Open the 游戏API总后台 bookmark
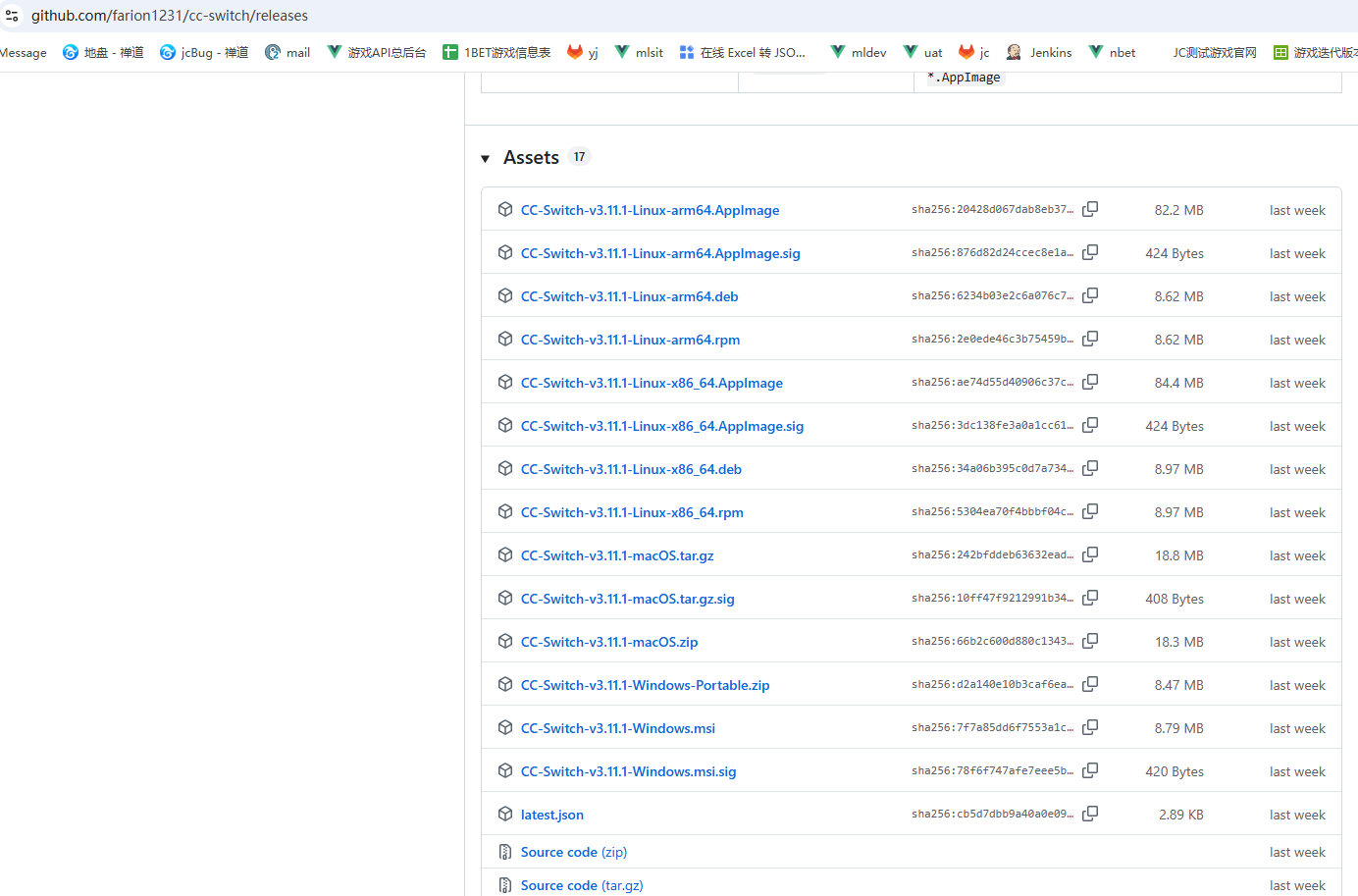Viewport: 1358px width, 896px height. (377, 52)
